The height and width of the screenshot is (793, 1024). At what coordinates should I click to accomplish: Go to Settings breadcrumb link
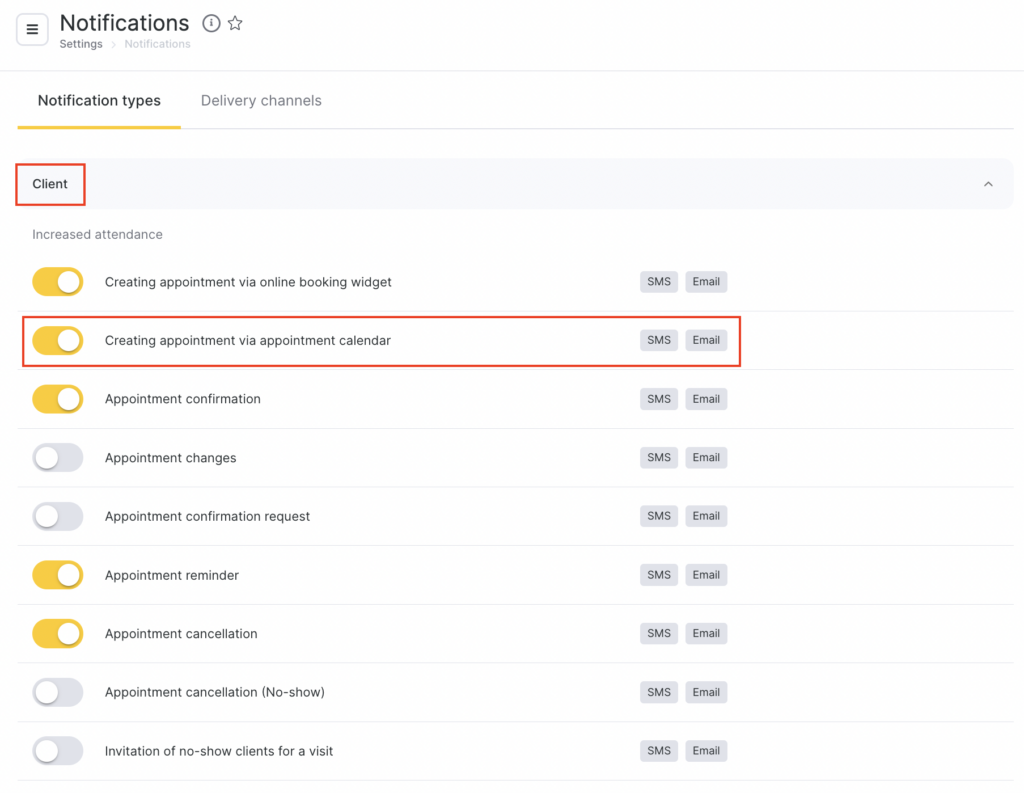[x=81, y=44]
